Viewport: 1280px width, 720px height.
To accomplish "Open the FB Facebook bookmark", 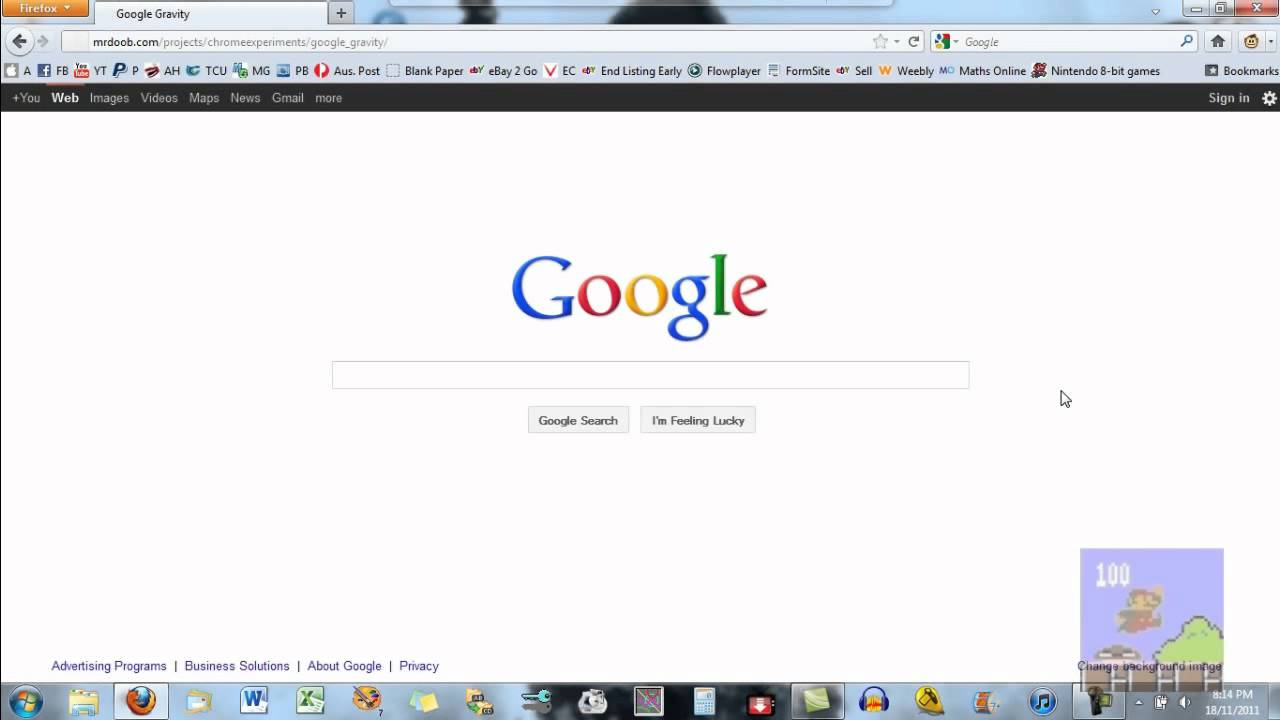I will 53,71.
